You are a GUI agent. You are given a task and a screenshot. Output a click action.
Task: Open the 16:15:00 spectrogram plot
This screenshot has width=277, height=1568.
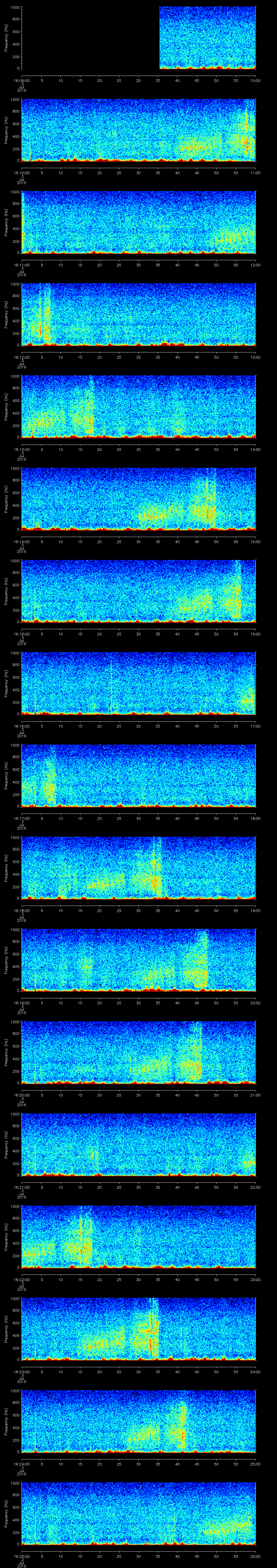(x=138, y=590)
